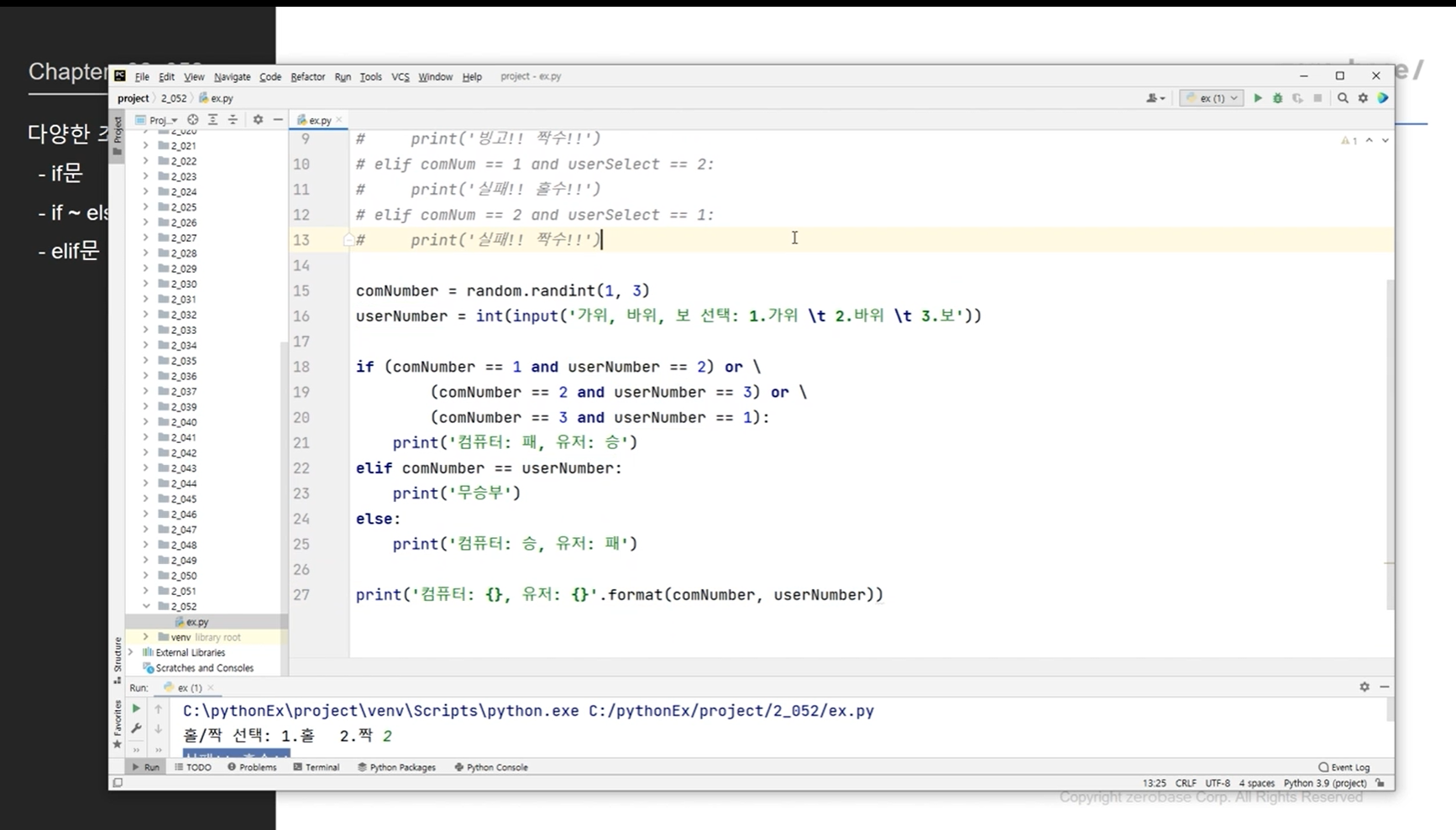
Task: Open the Proj... view selector dropdown
Action: point(157,120)
